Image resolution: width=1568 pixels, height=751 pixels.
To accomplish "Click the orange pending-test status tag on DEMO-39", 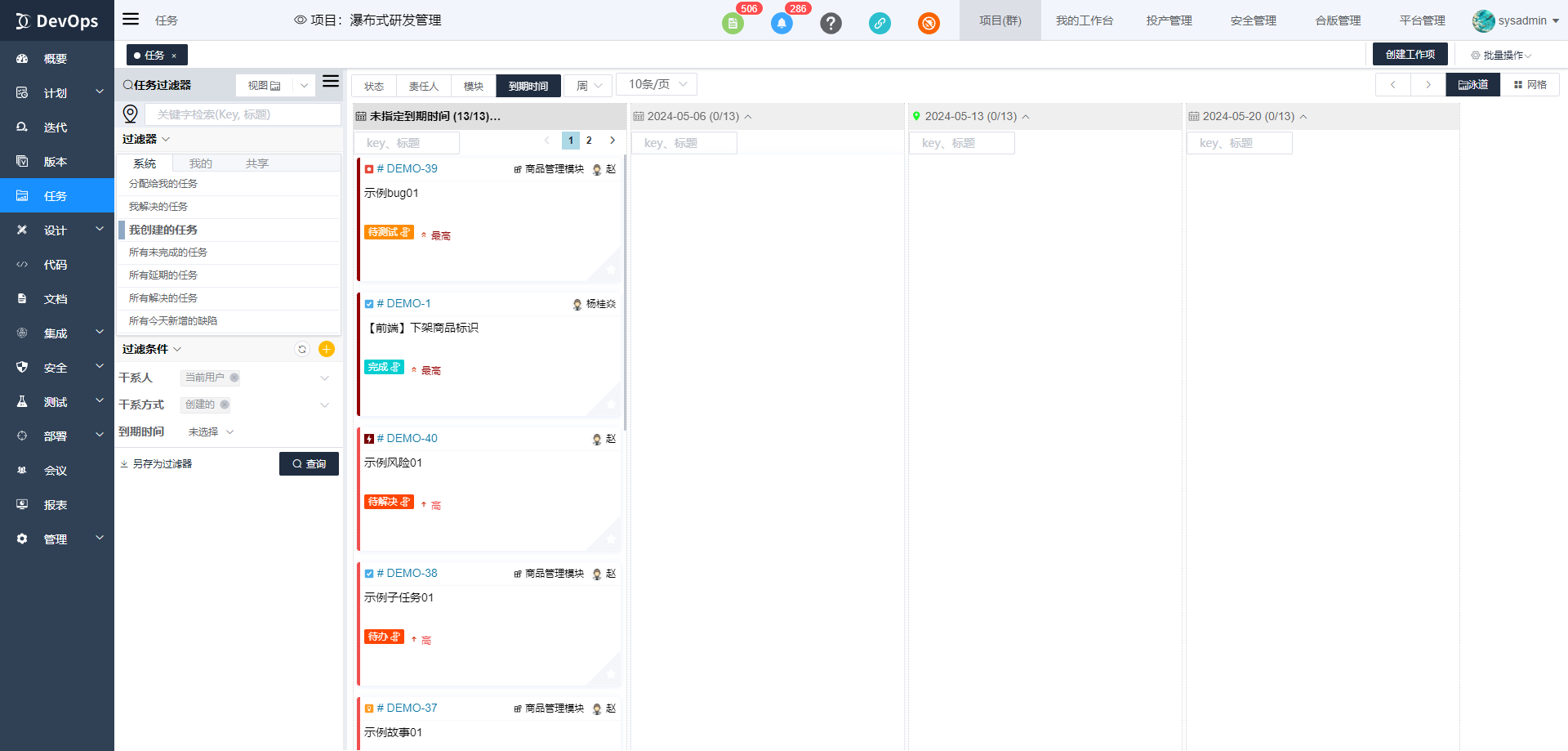I will pos(389,233).
